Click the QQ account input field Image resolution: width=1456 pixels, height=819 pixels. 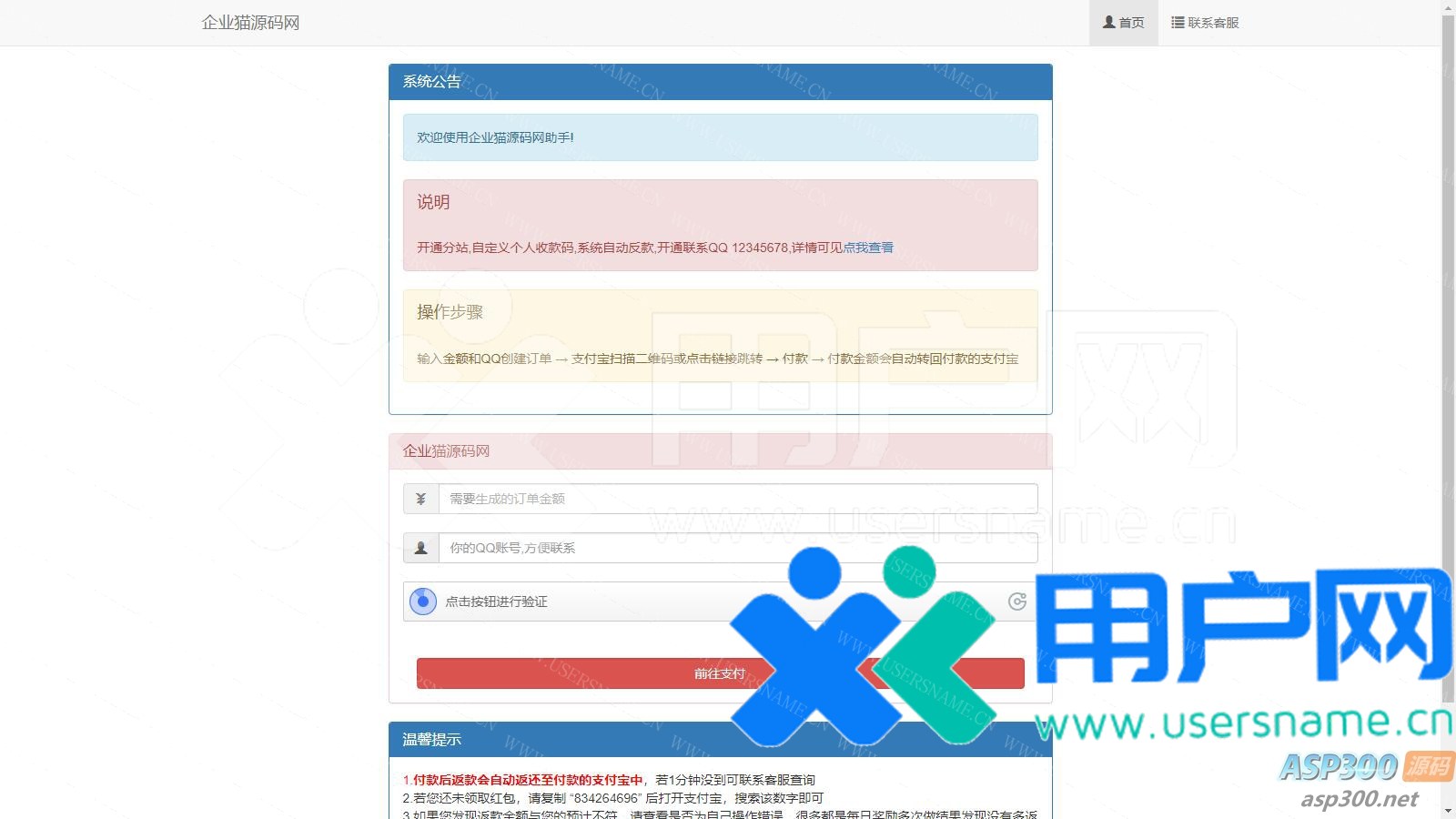coord(738,548)
